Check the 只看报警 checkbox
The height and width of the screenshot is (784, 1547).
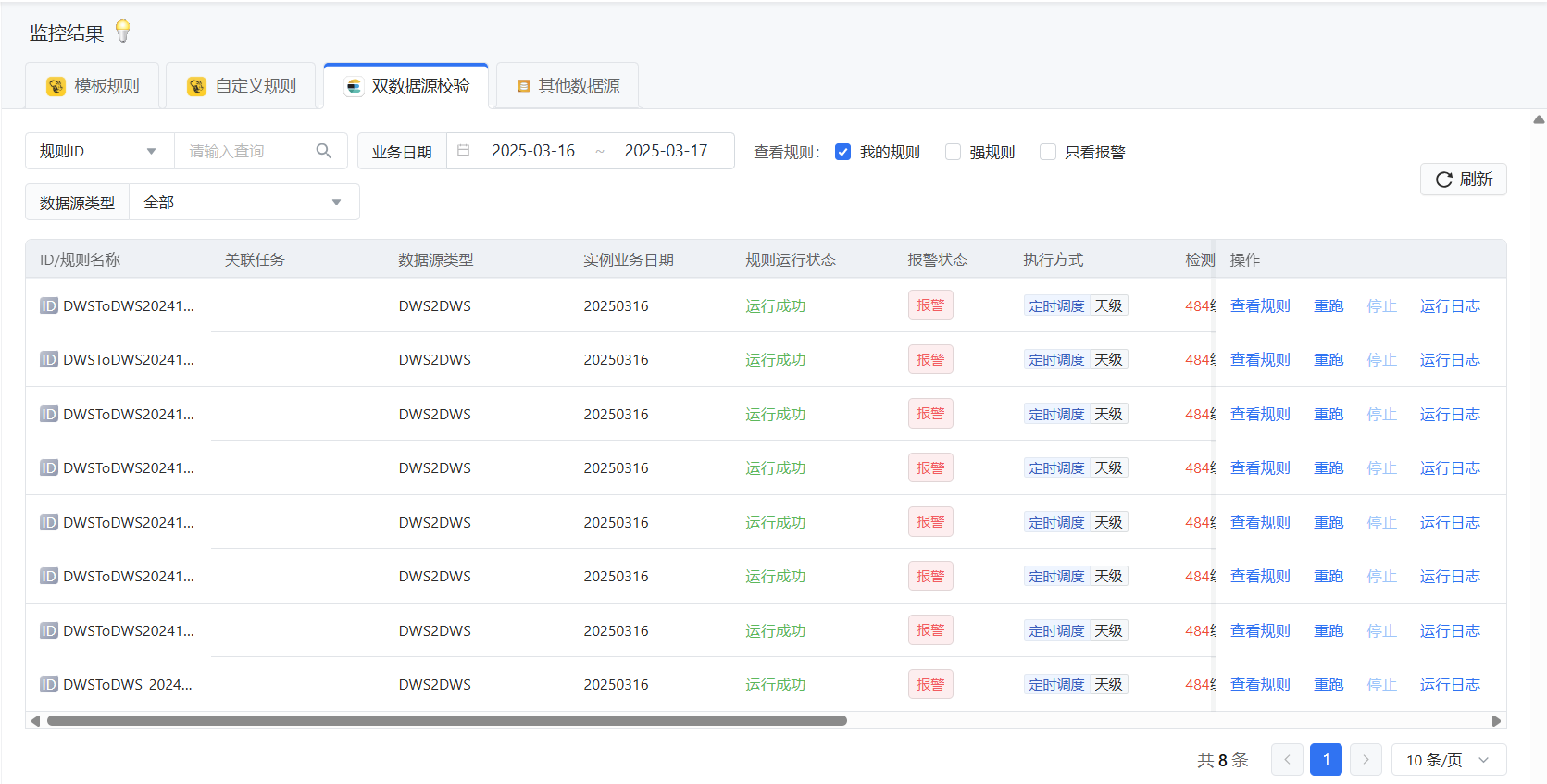tap(1048, 152)
